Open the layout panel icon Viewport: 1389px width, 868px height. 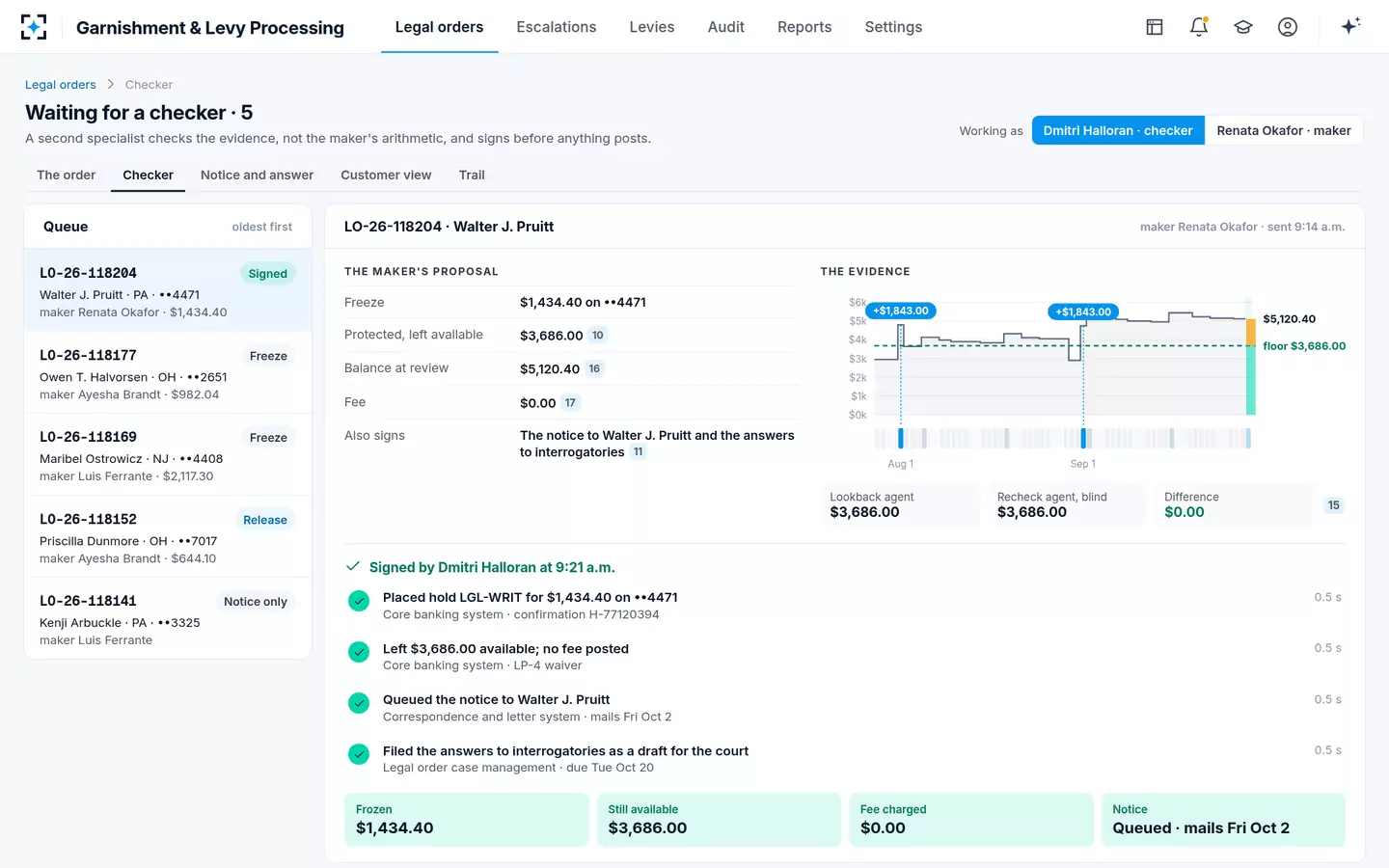pos(1155,27)
